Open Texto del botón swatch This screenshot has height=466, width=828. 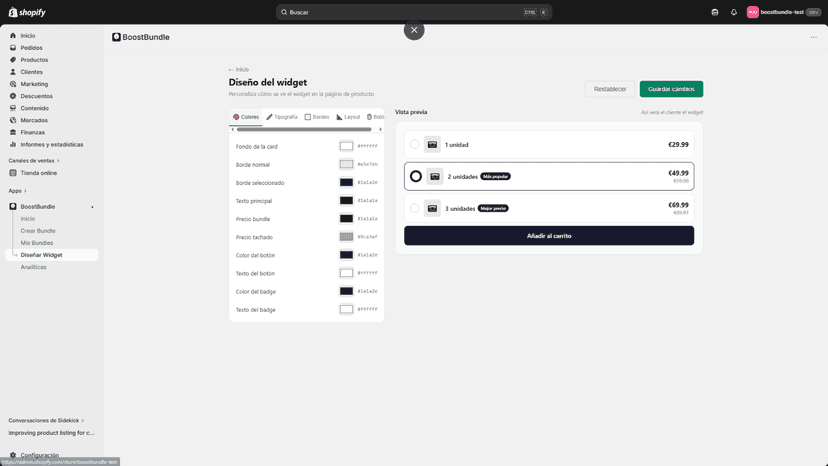click(x=346, y=273)
